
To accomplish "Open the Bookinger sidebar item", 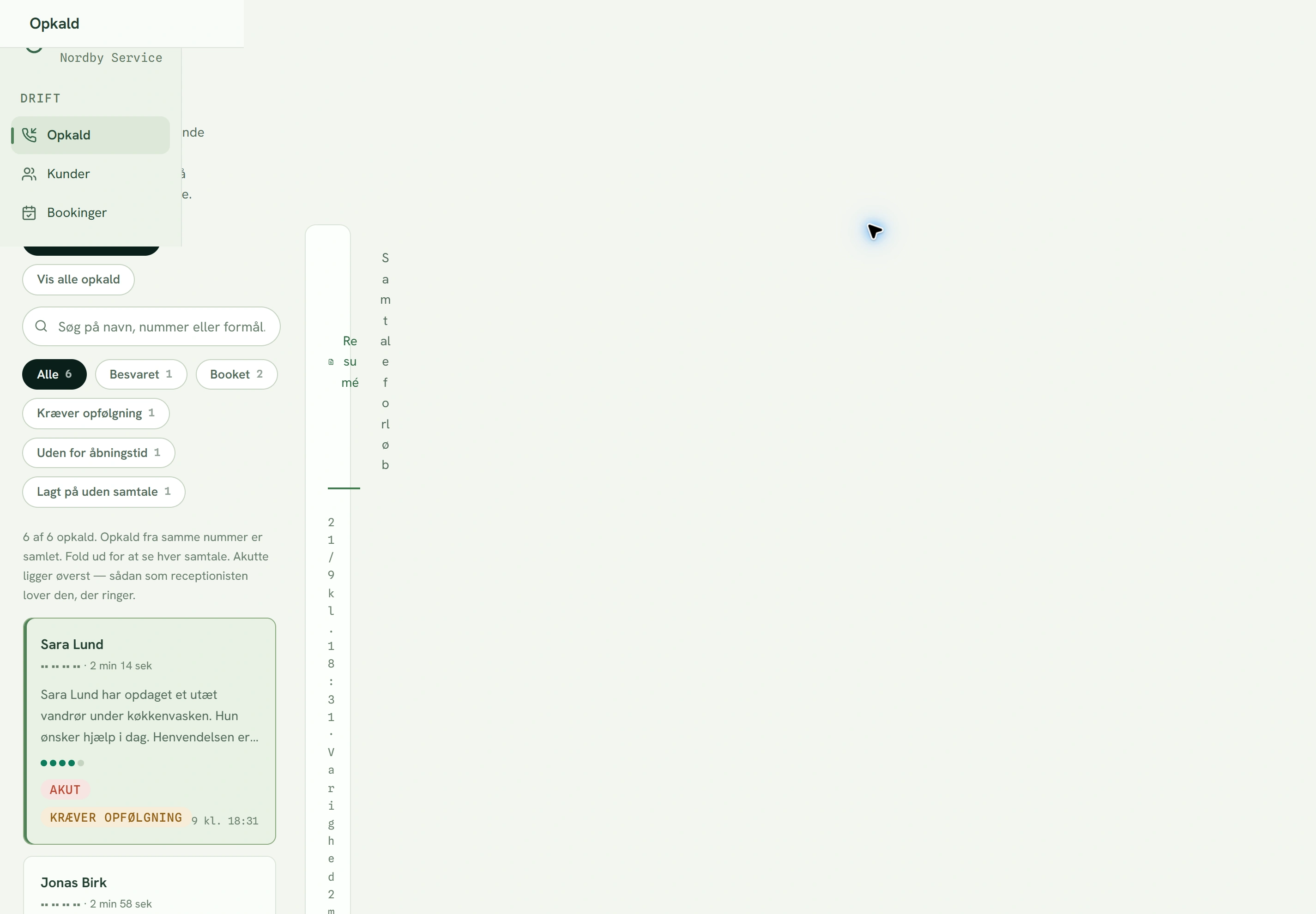I will (x=91, y=213).
